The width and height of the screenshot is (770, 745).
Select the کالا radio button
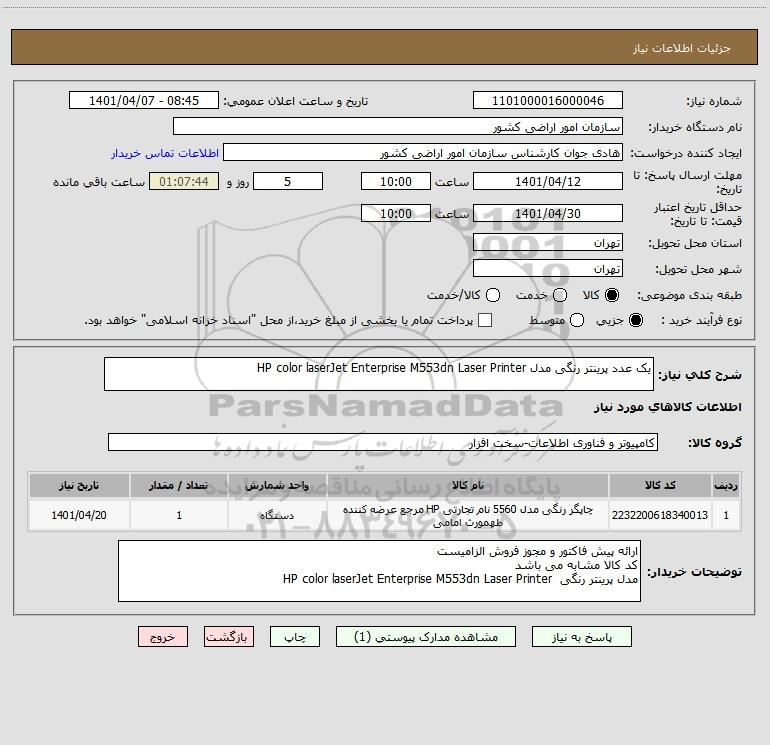(612, 295)
